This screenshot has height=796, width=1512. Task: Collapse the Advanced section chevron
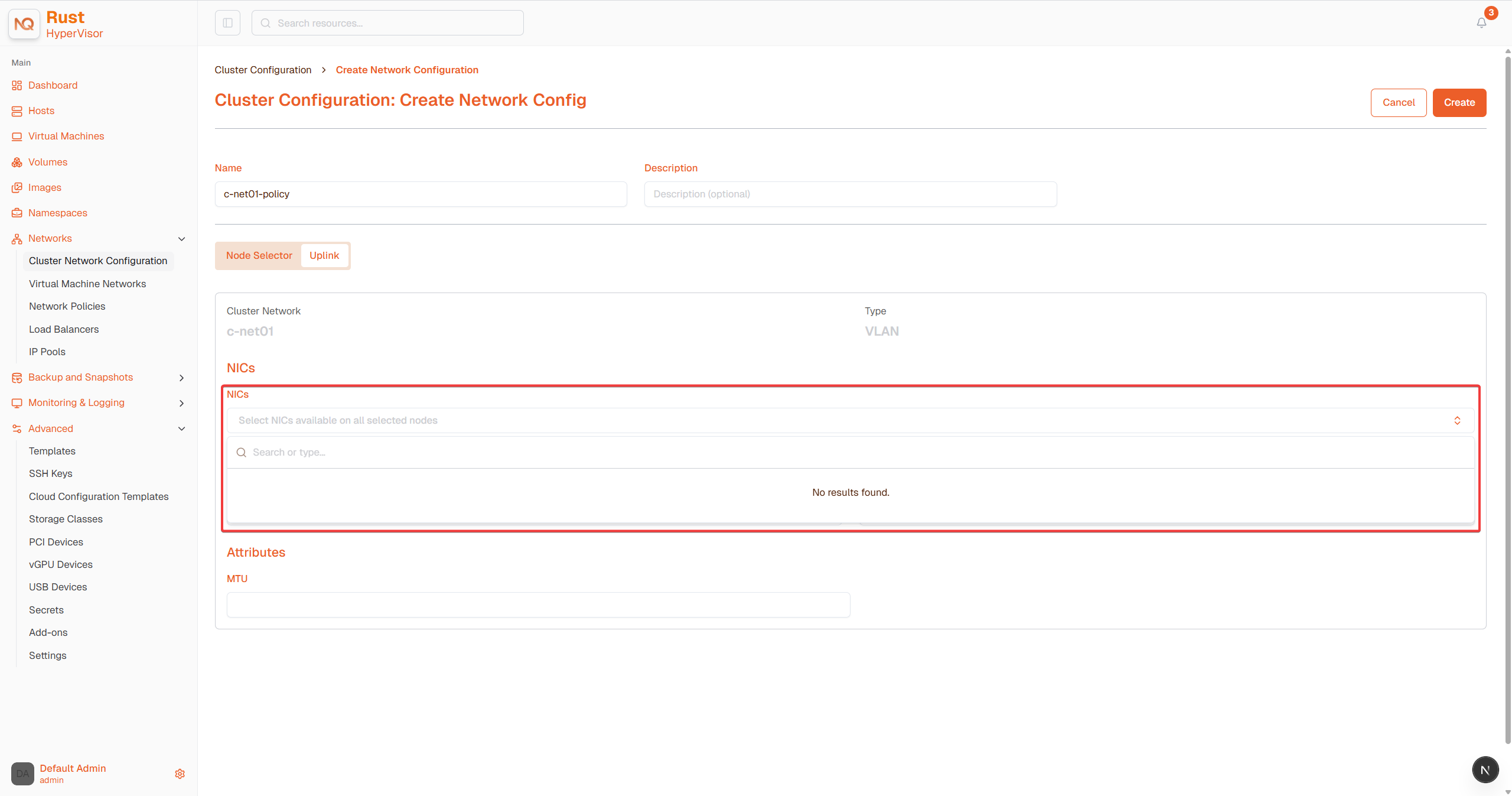(x=182, y=429)
